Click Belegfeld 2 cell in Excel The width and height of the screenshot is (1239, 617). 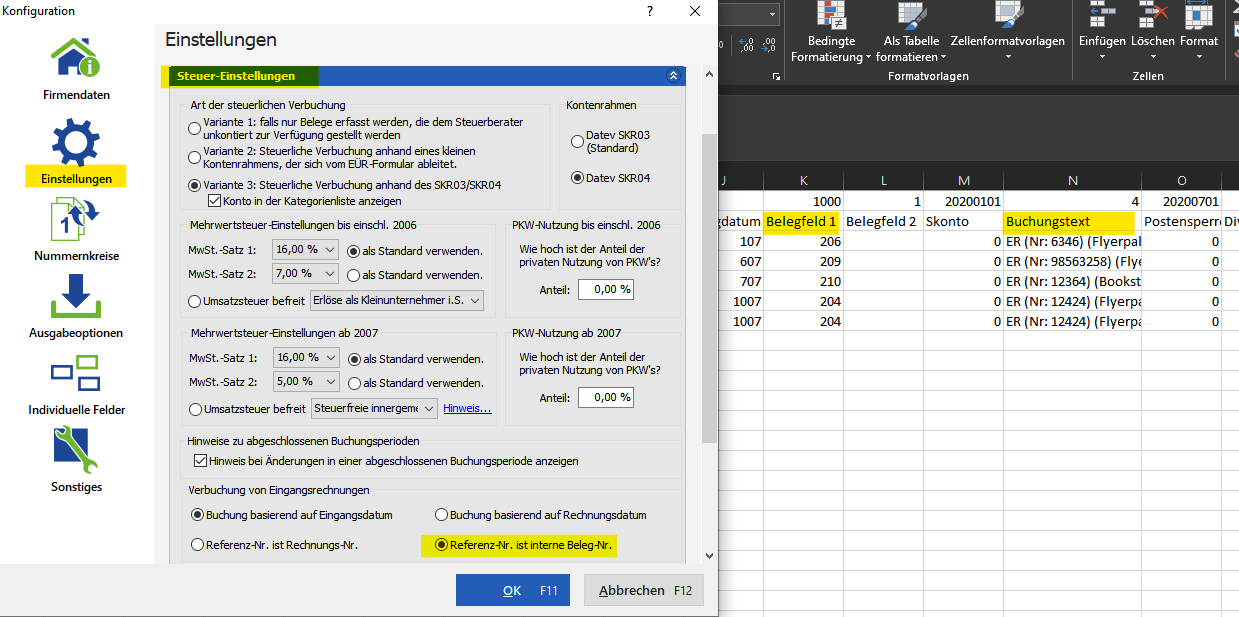[x=883, y=221]
